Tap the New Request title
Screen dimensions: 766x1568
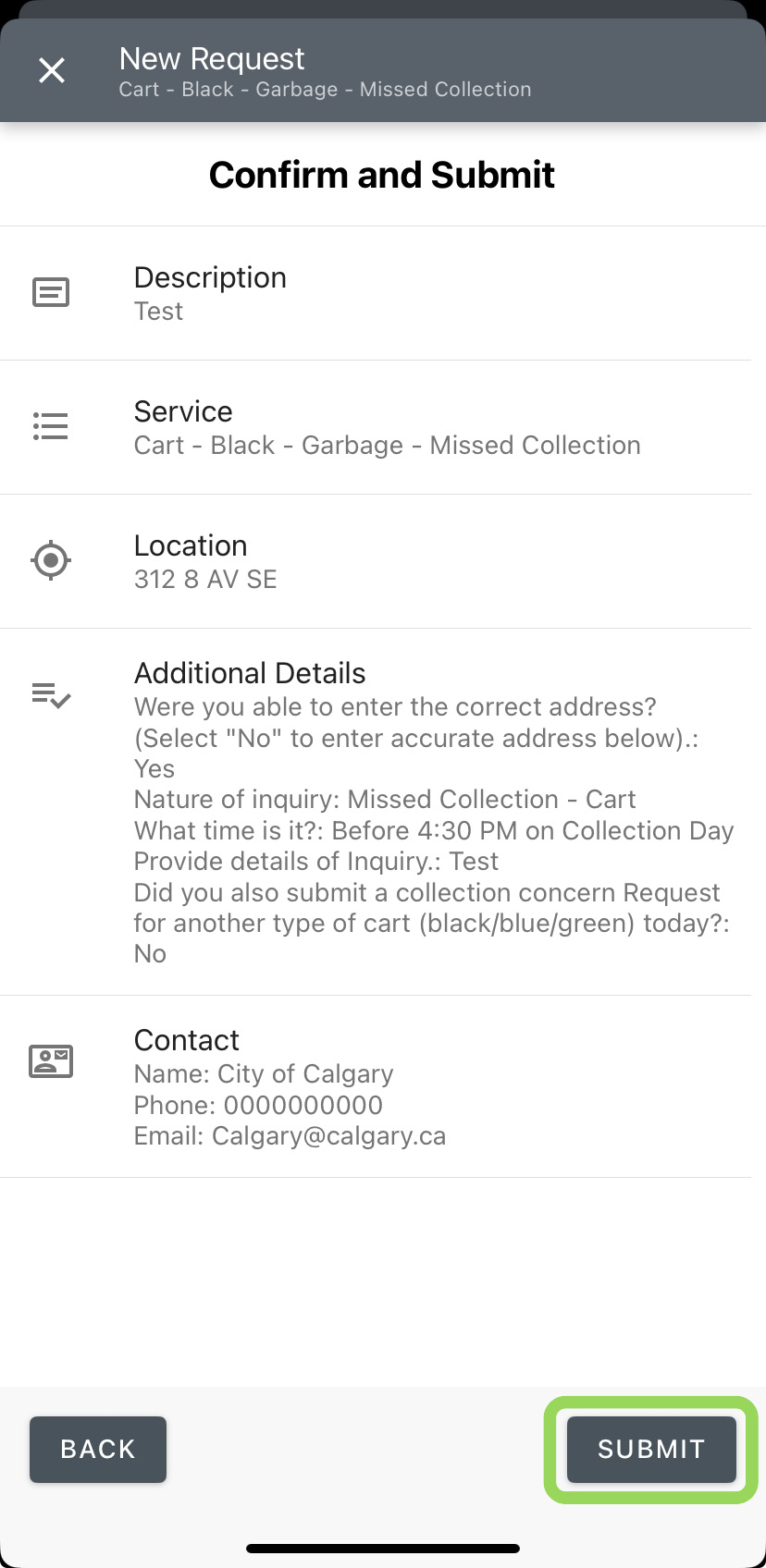coord(212,59)
